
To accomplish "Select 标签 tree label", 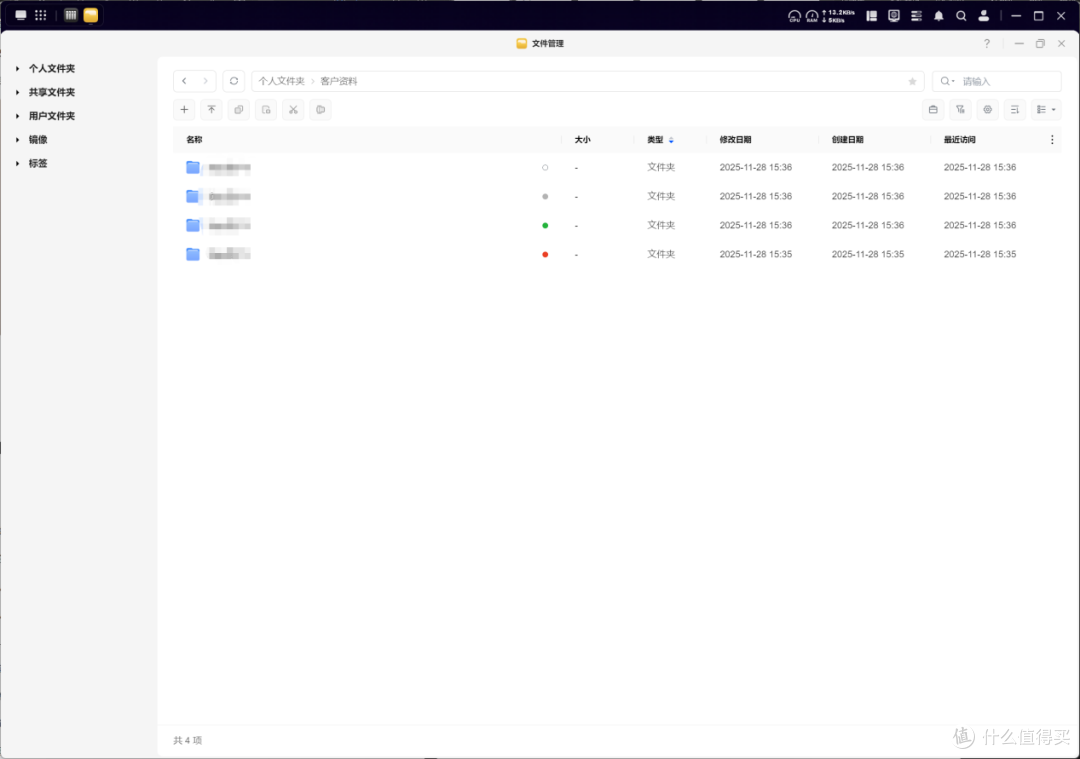I will tap(38, 163).
